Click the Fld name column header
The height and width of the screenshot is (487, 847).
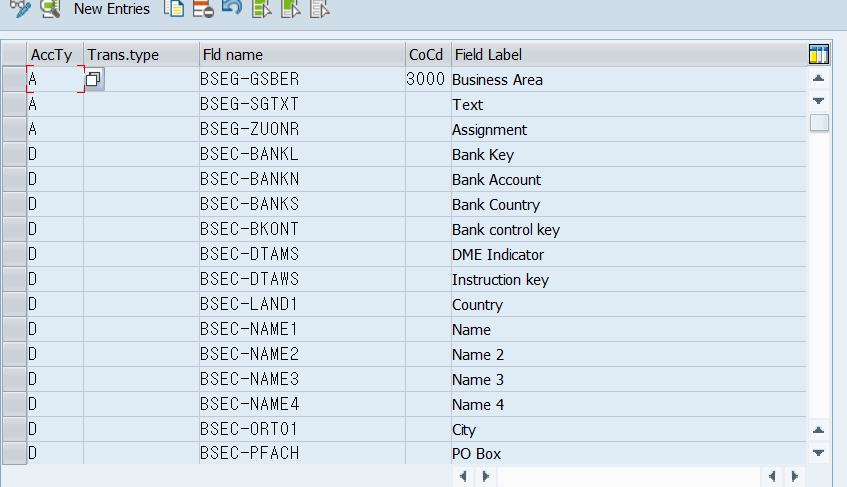pyautogui.click(x=302, y=55)
